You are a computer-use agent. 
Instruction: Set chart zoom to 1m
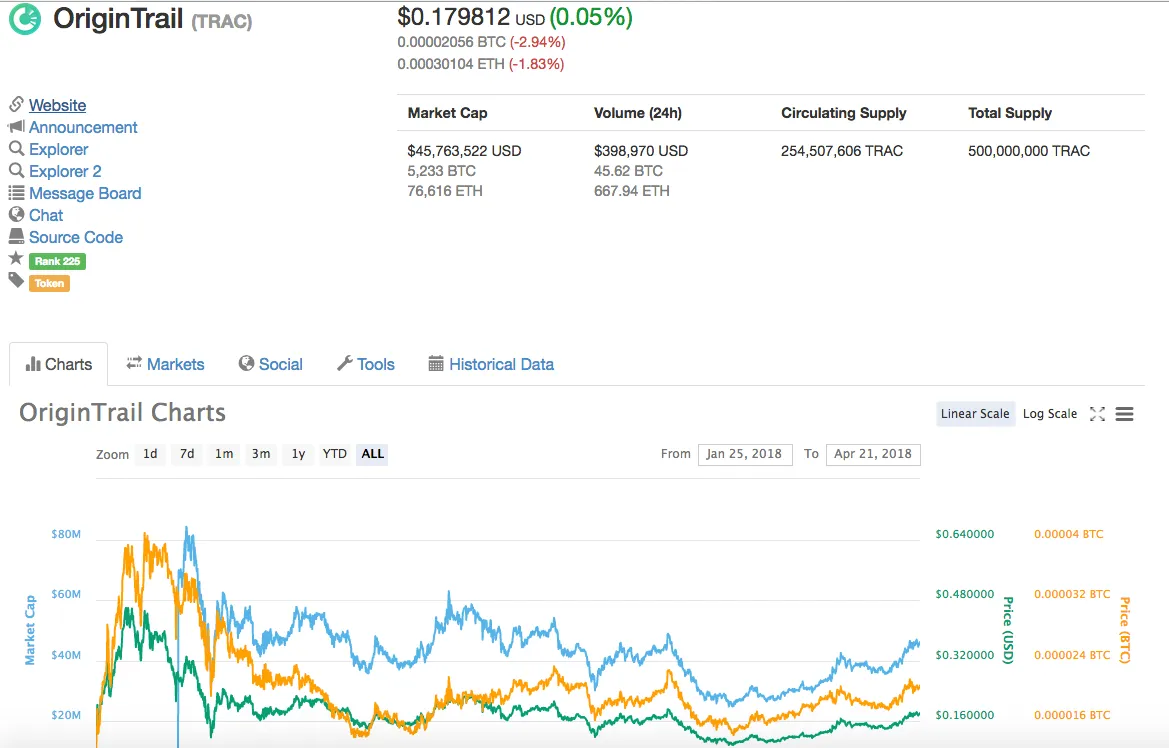point(224,454)
